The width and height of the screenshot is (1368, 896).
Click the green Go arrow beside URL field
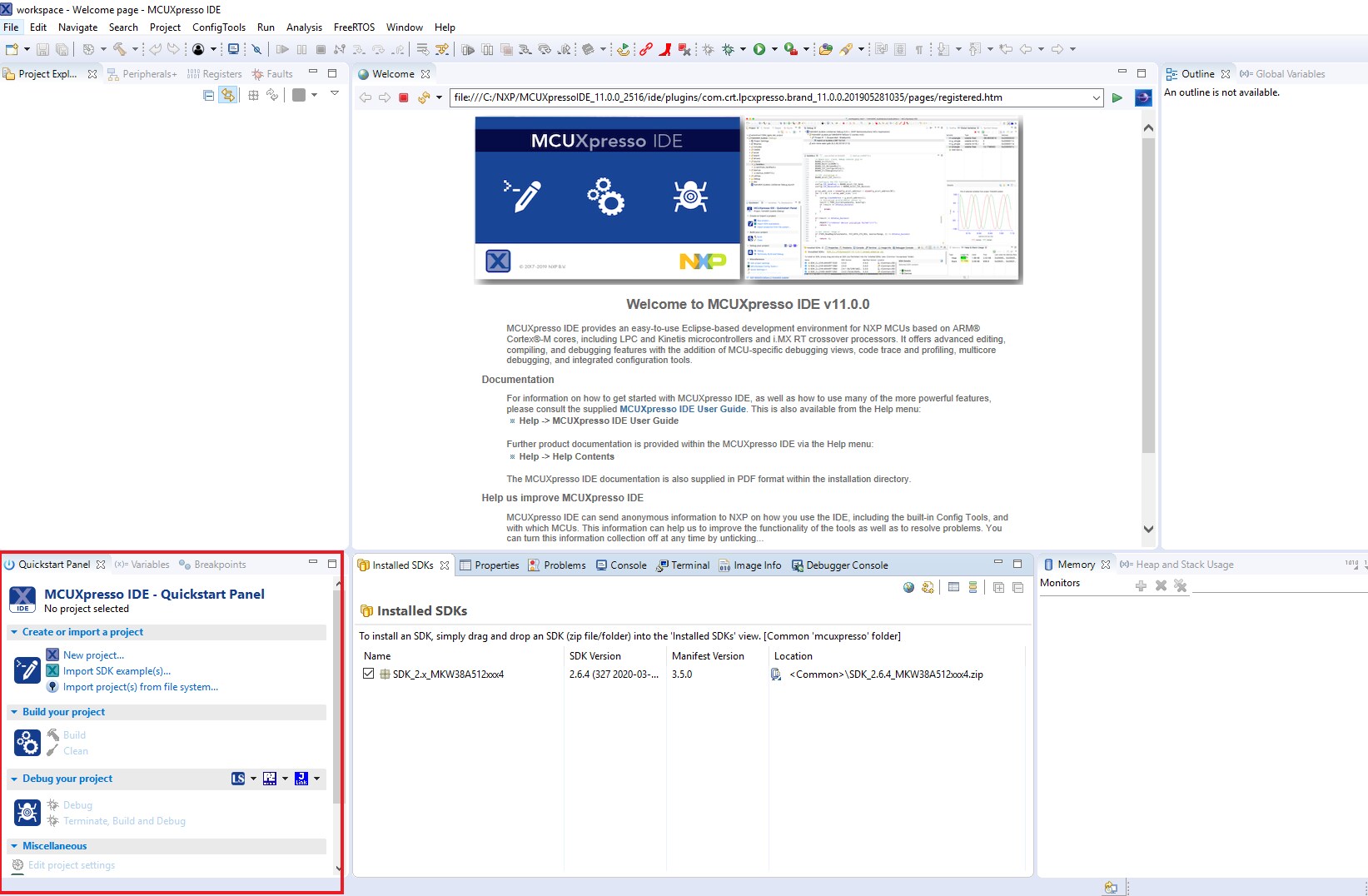tap(1117, 97)
